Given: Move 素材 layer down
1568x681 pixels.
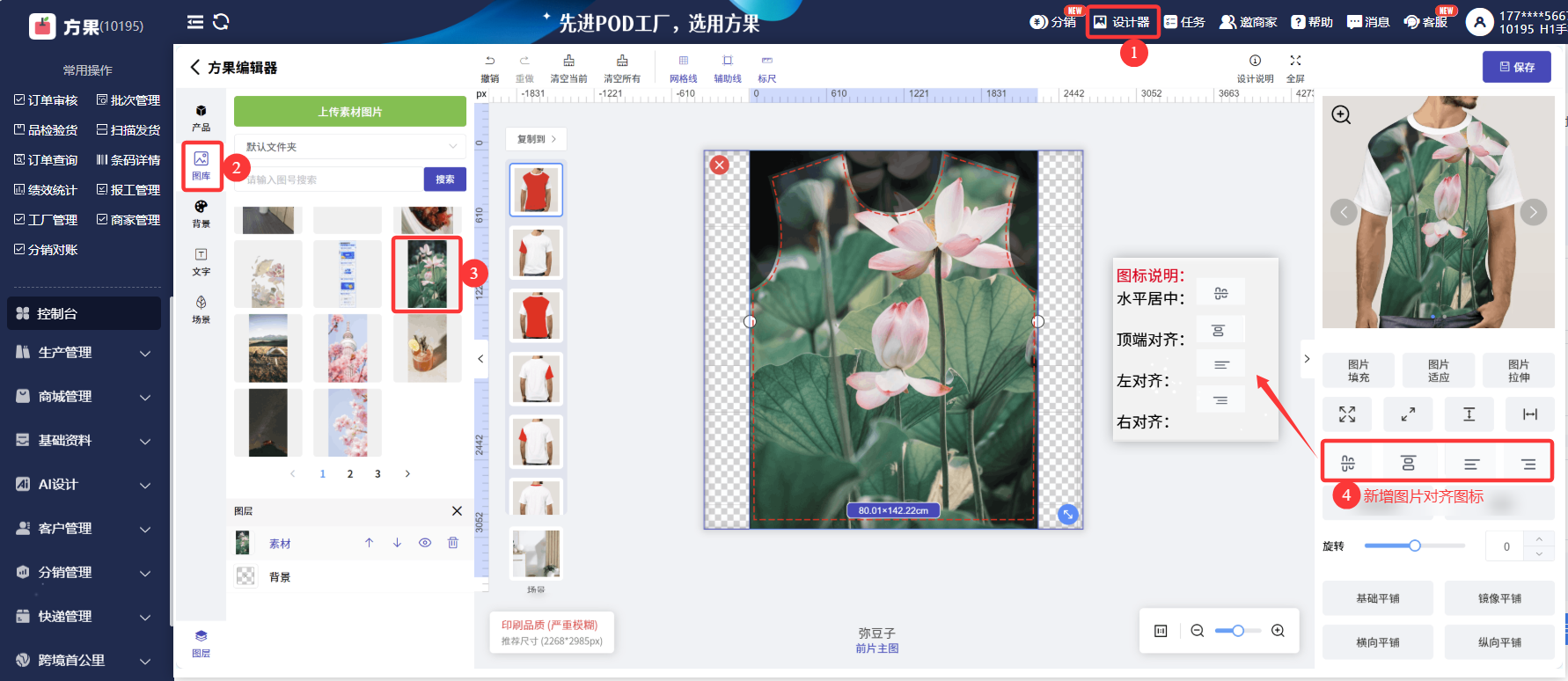Looking at the screenshot, I should point(397,543).
